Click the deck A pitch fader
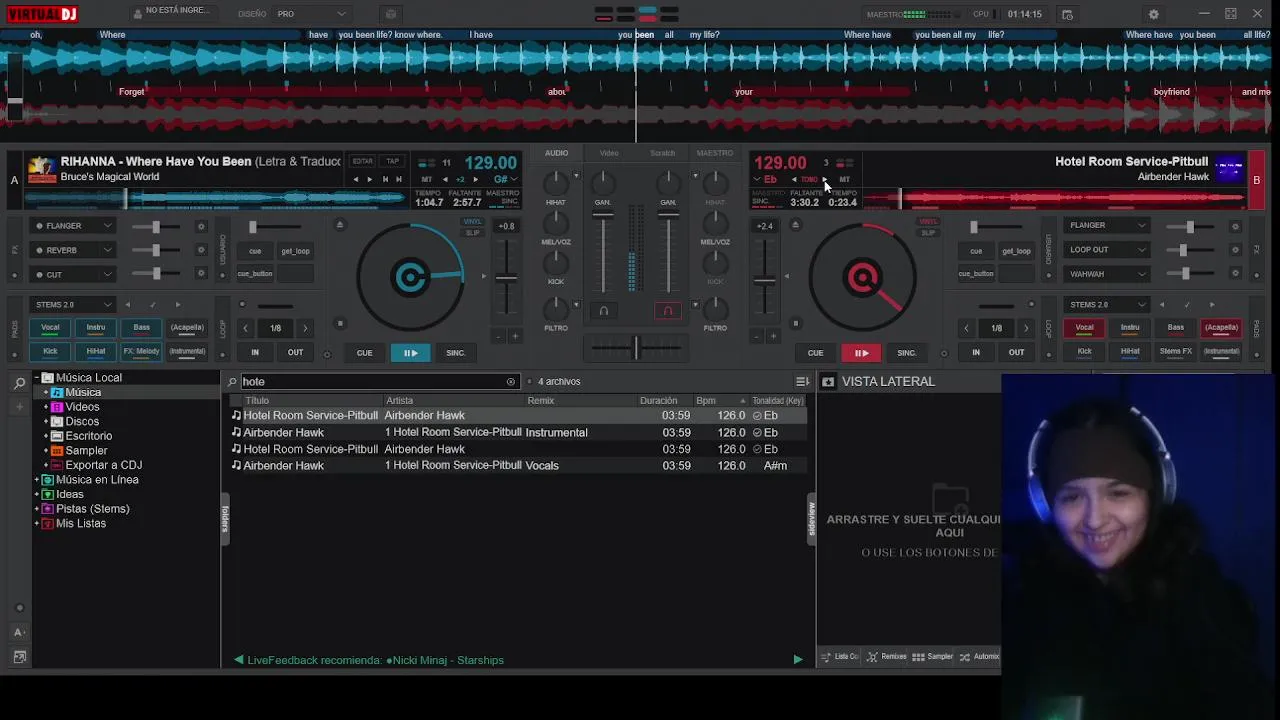Image resolution: width=1280 pixels, height=720 pixels. pos(507,277)
